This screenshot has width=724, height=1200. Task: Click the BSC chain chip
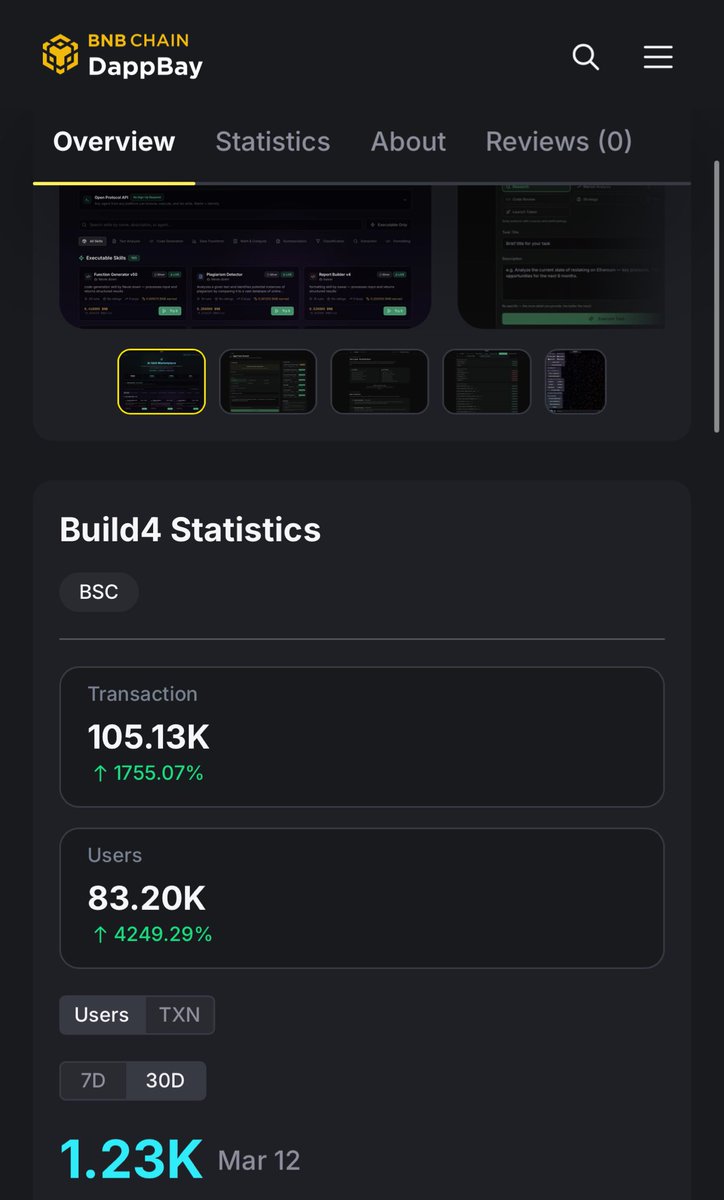click(x=99, y=592)
